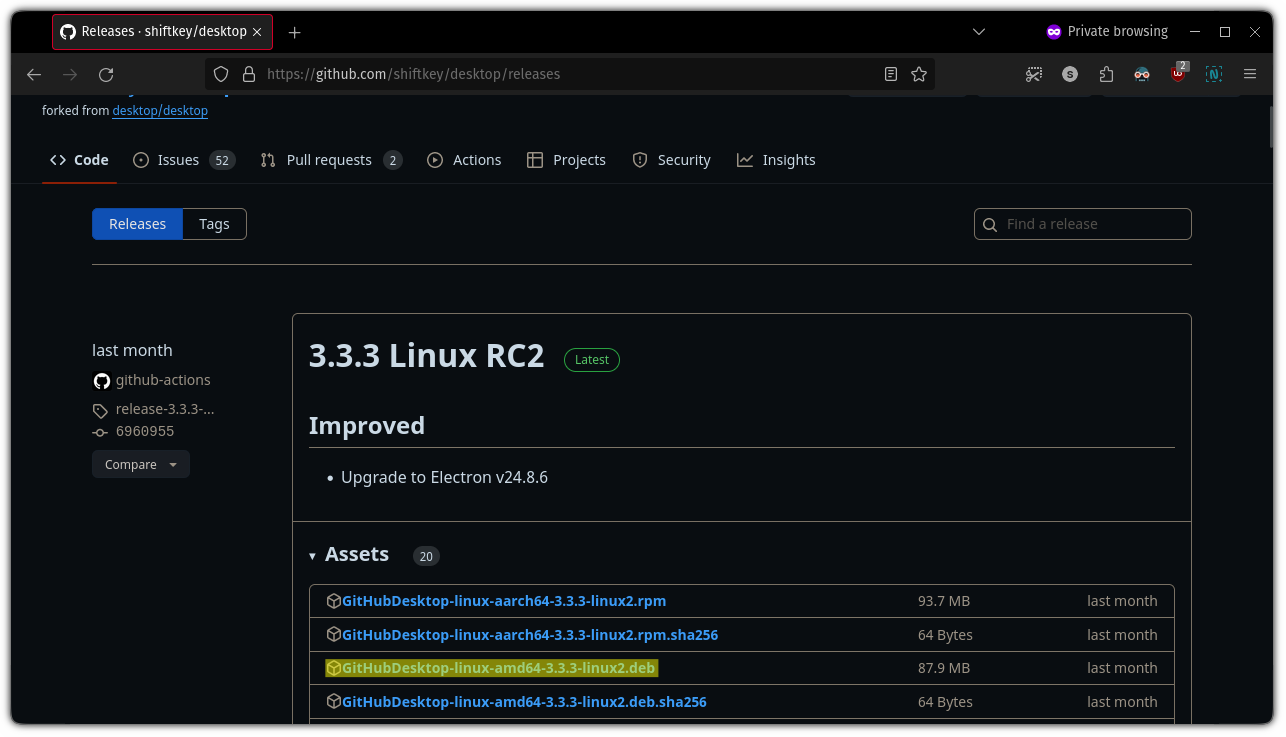
Task: Open the forked desktop/desktop repository link
Action: click(x=159, y=110)
